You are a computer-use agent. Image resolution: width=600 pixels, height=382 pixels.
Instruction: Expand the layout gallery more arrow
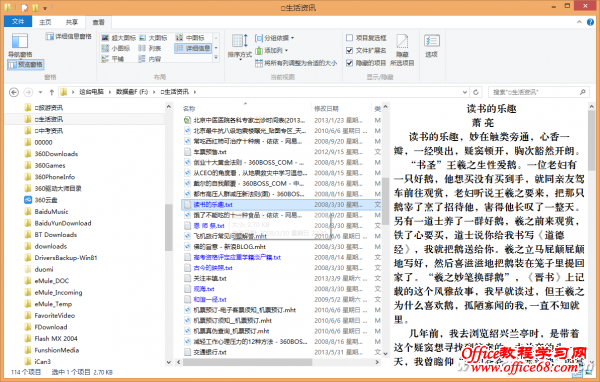click(x=216, y=58)
